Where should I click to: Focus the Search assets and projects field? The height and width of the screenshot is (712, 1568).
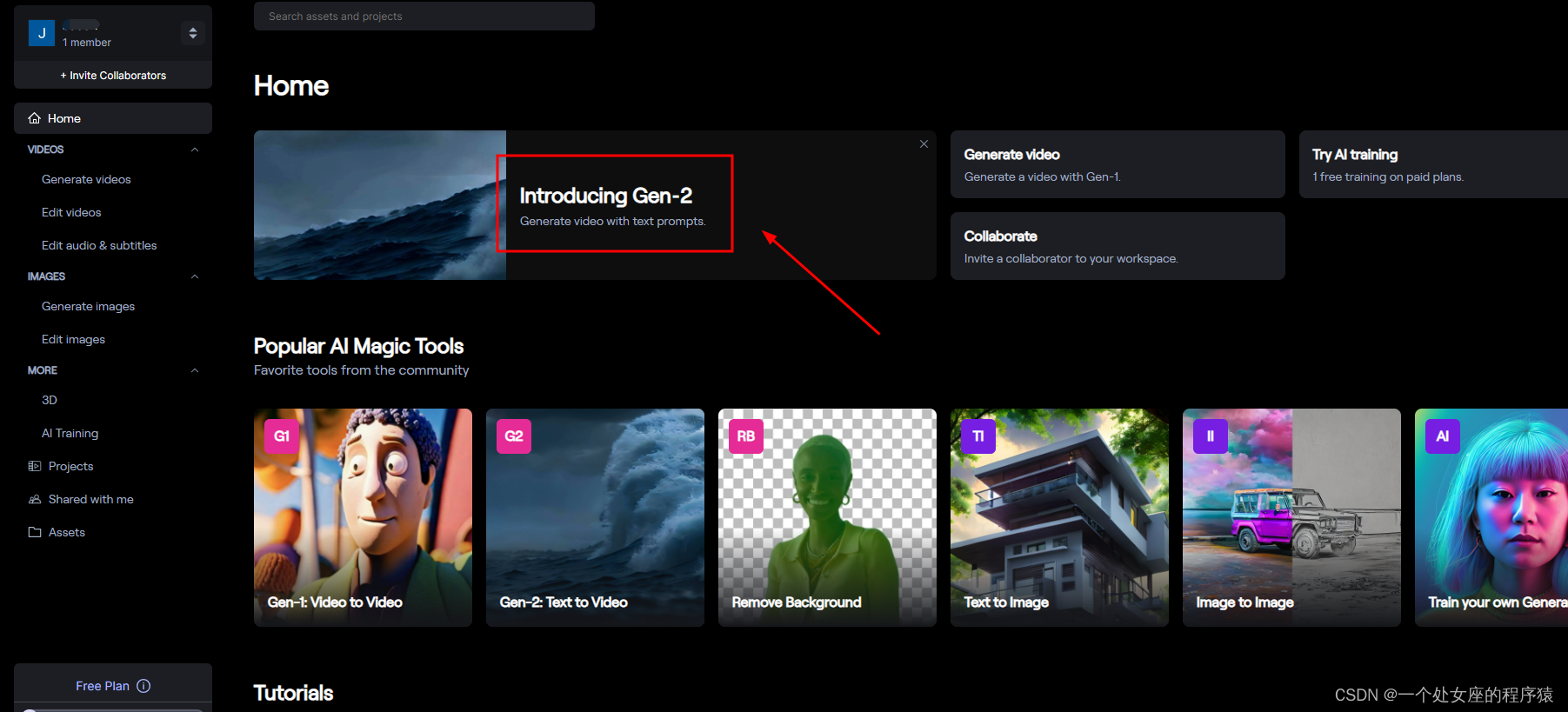pyautogui.click(x=424, y=16)
